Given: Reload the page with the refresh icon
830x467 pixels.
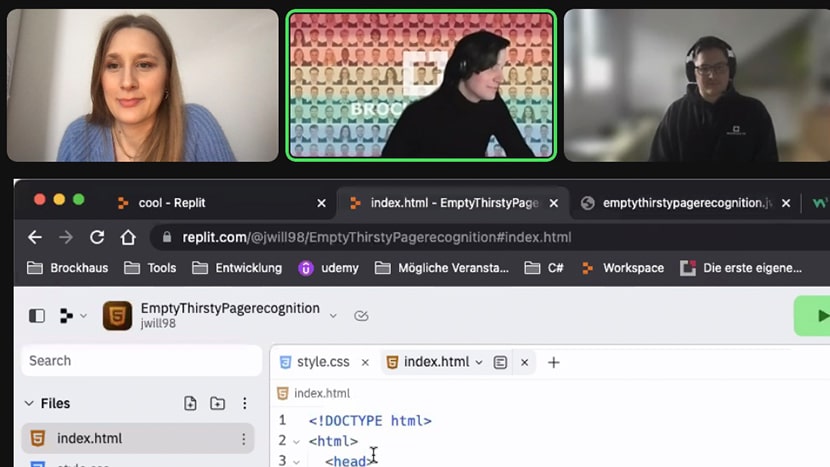Looking at the screenshot, I should [97, 237].
